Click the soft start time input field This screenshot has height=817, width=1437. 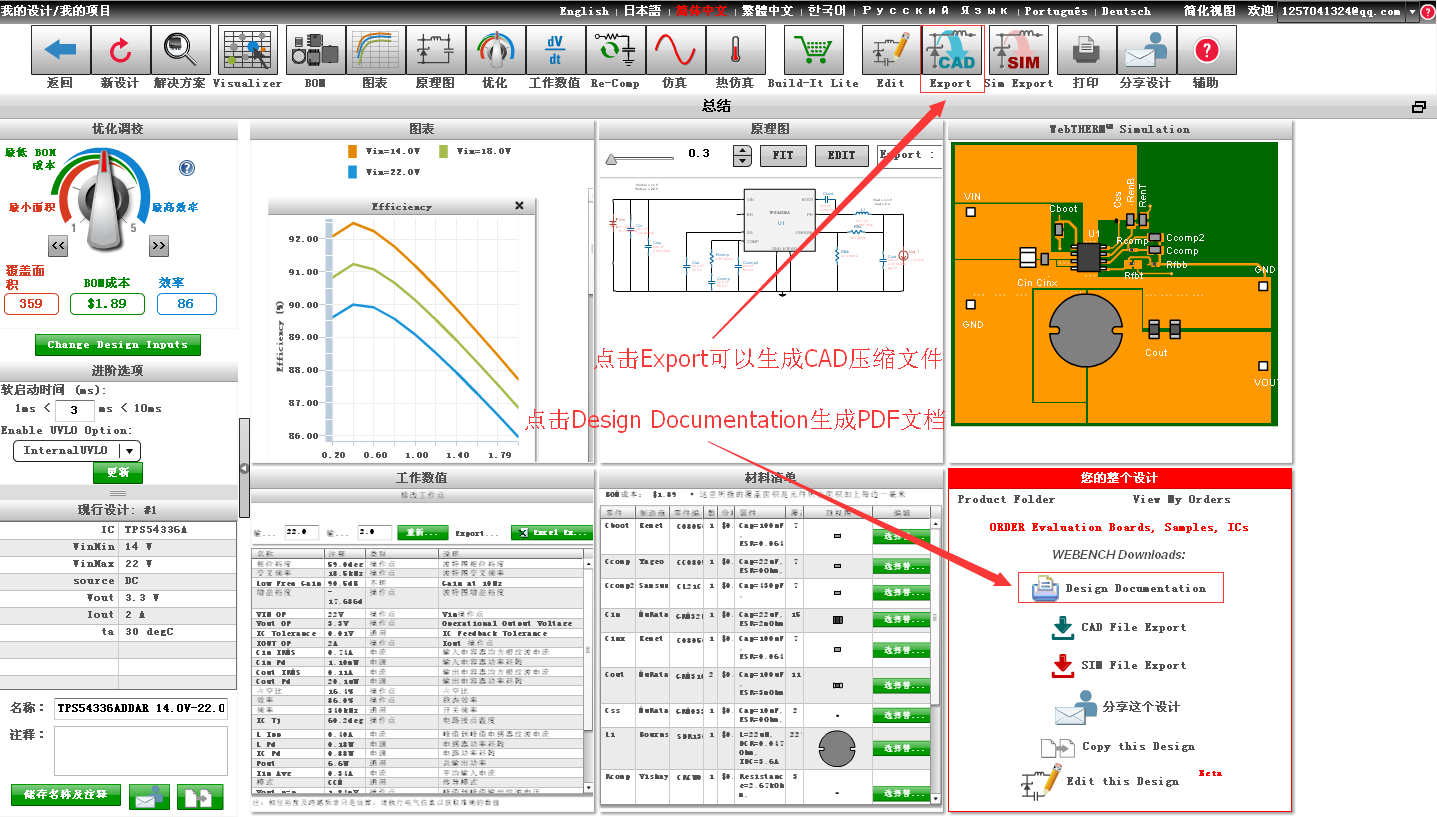click(75, 410)
